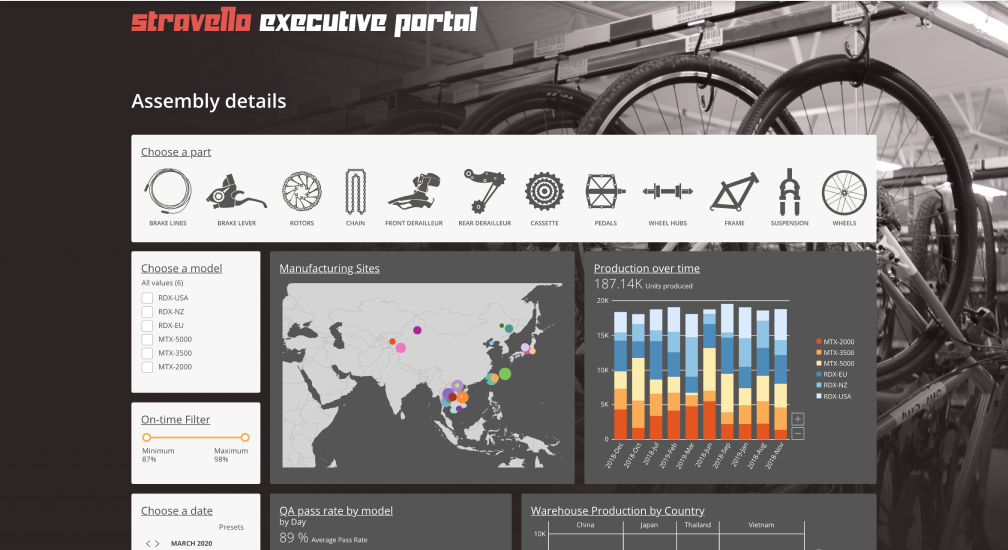Click the 2018-Dec production bar

[x=620, y=376]
